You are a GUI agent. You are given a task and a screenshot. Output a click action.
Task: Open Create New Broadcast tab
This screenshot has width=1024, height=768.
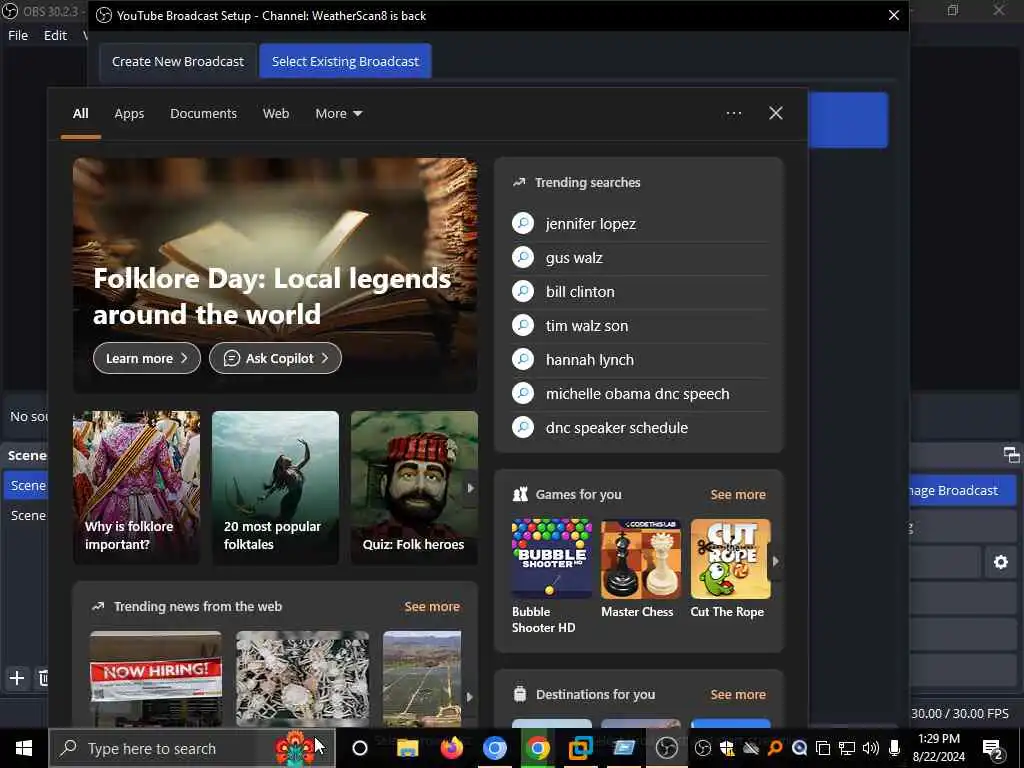(178, 61)
